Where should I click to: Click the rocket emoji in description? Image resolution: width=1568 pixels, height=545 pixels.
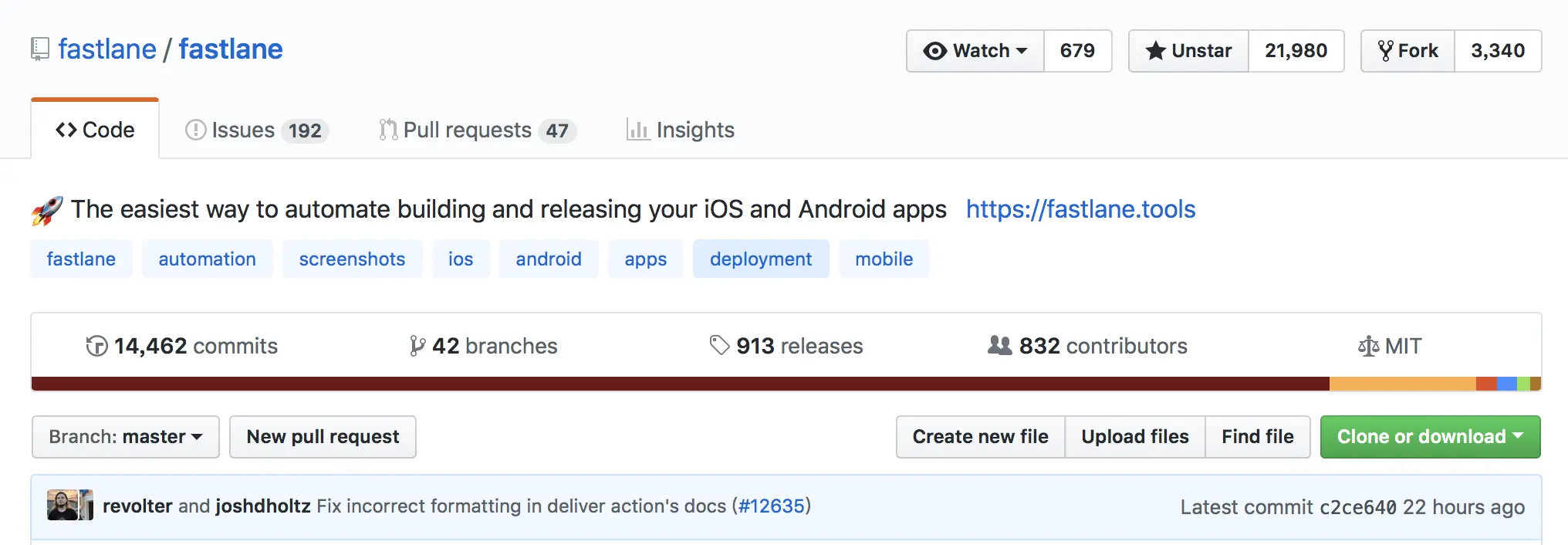(47, 210)
